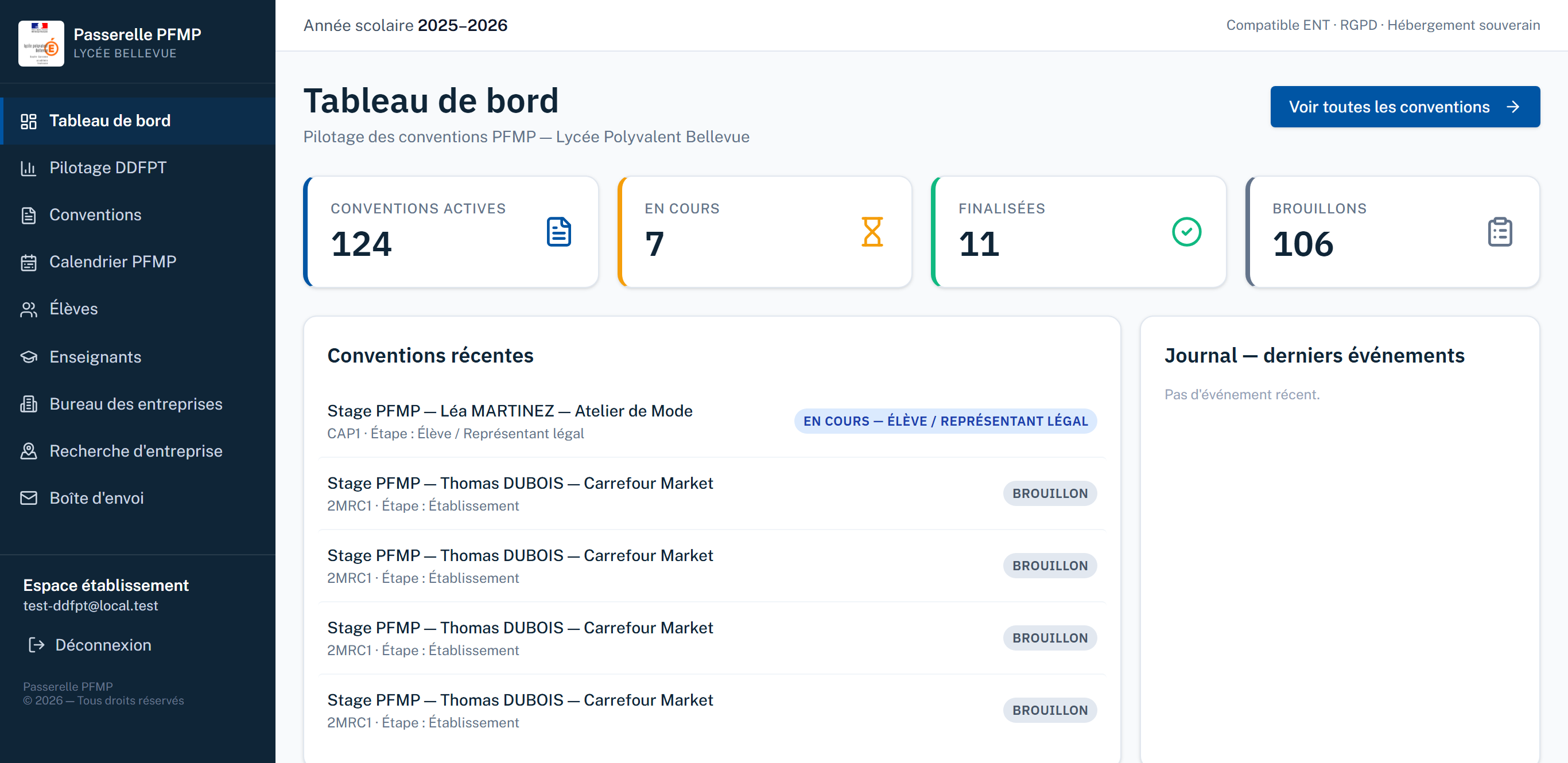Click the hourglass icon in En cours card

872,232
